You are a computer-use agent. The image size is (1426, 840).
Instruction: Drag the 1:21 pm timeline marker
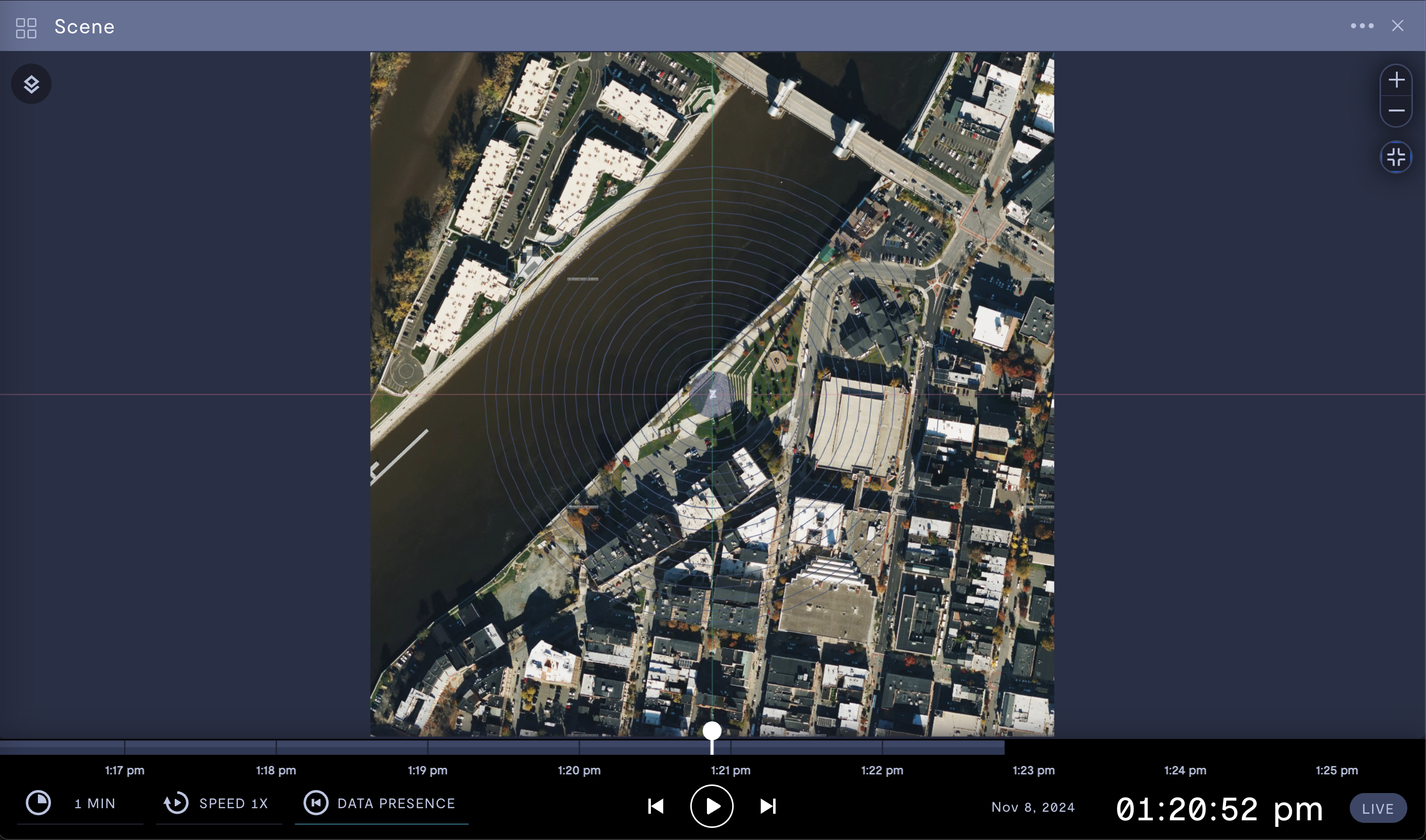(712, 732)
